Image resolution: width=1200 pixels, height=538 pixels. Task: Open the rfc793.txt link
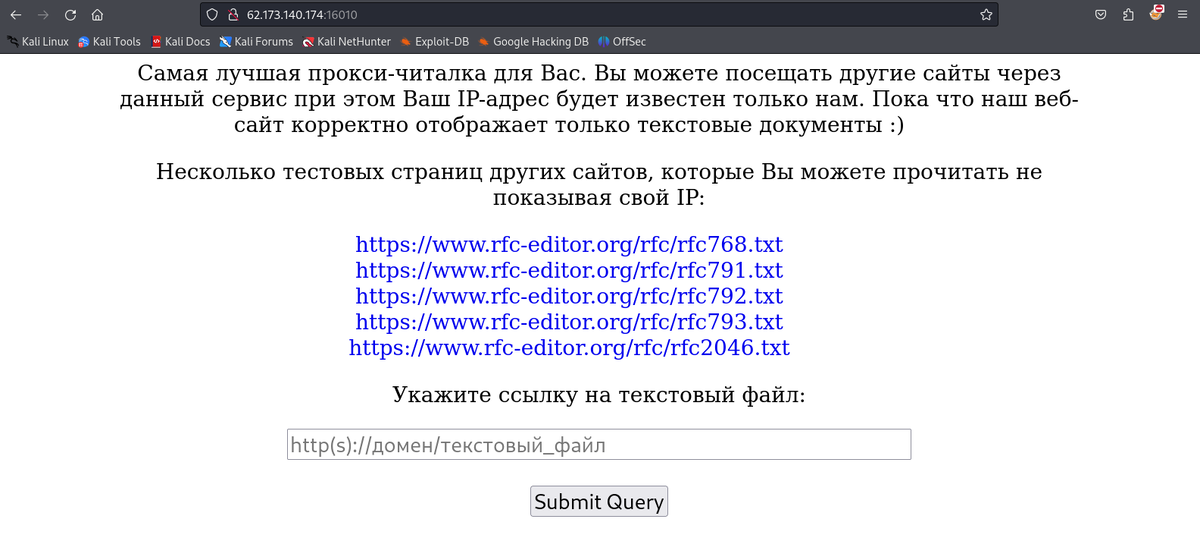point(569,322)
